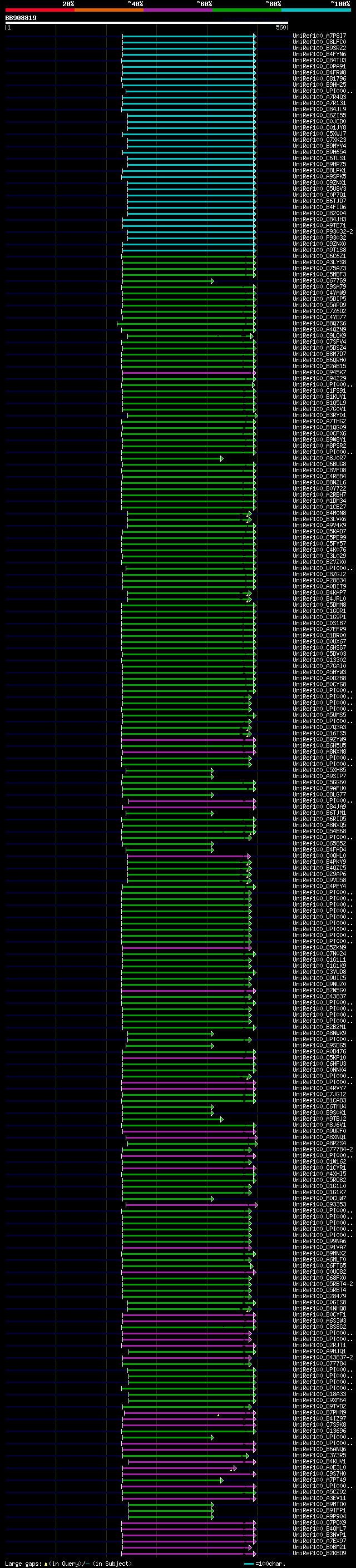Select the UniRef100_Q9LQK9 entry
This screenshot has width=356, height=1568.
[x=319, y=336]
